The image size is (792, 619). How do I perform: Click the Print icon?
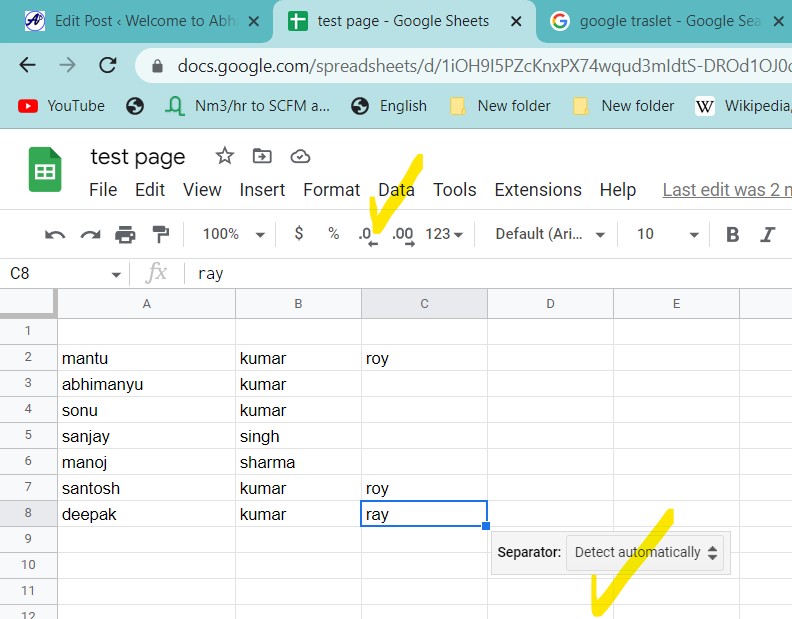coord(125,234)
